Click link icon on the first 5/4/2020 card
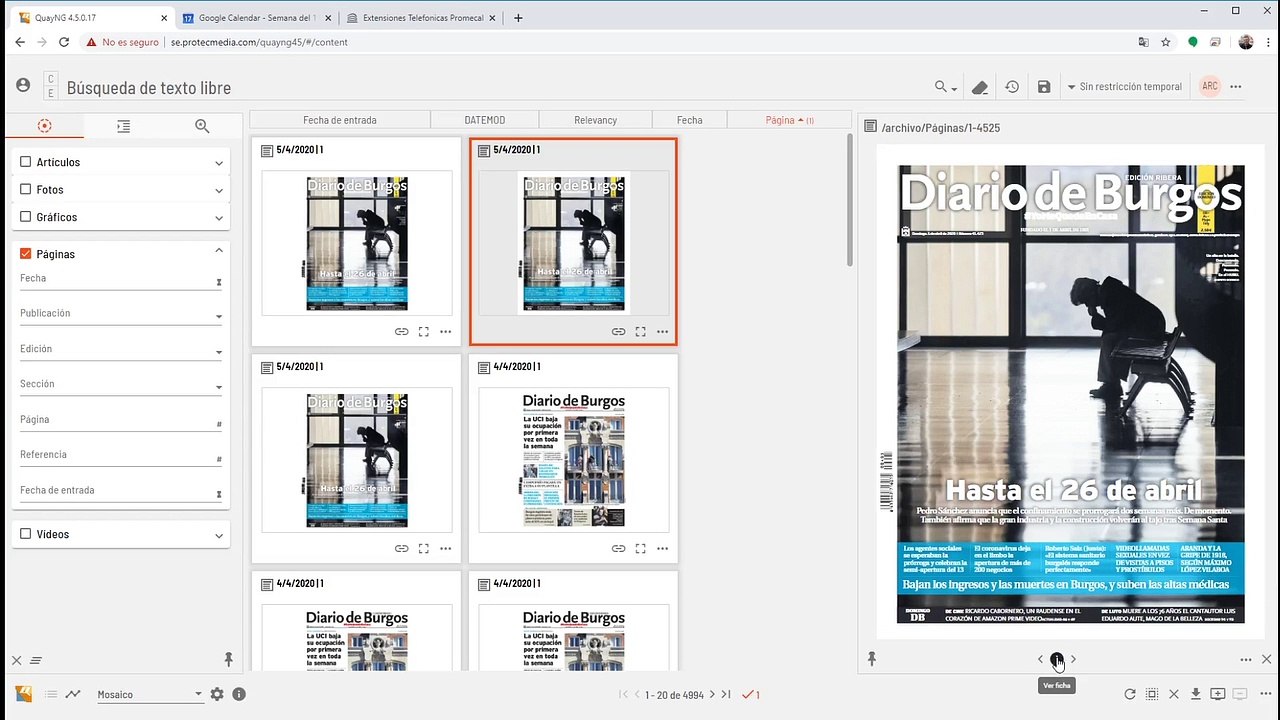The width and height of the screenshot is (1280, 720). tap(401, 332)
